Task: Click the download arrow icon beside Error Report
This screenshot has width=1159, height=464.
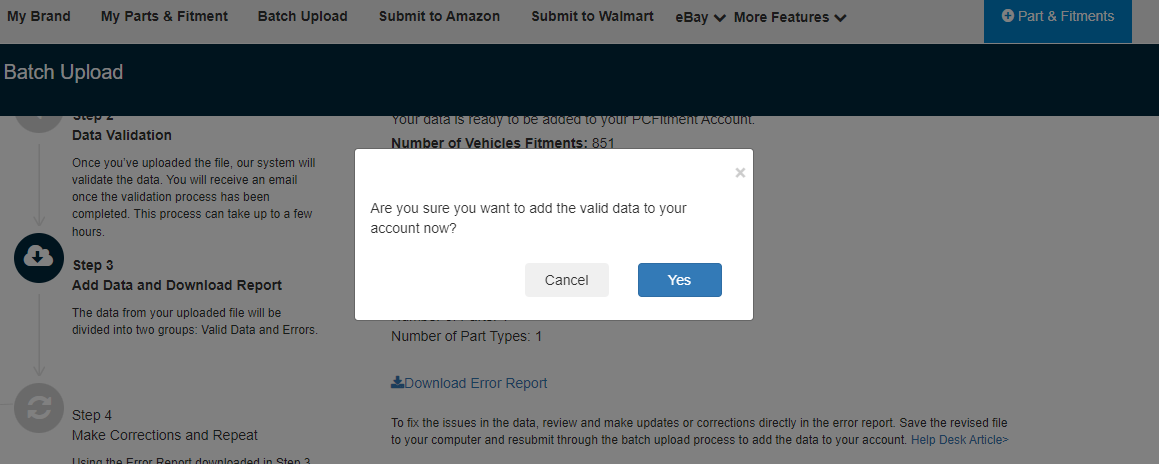Action: (x=397, y=382)
